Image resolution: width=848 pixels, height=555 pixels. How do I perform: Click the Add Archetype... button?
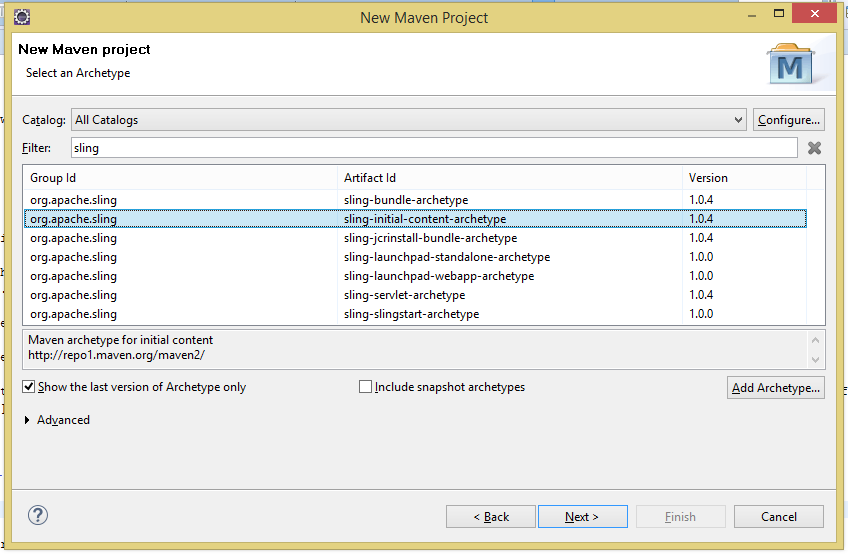coord(776,388)
